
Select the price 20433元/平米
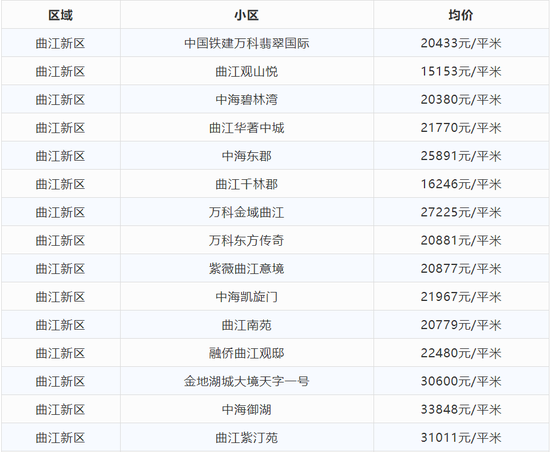[461, 43]
